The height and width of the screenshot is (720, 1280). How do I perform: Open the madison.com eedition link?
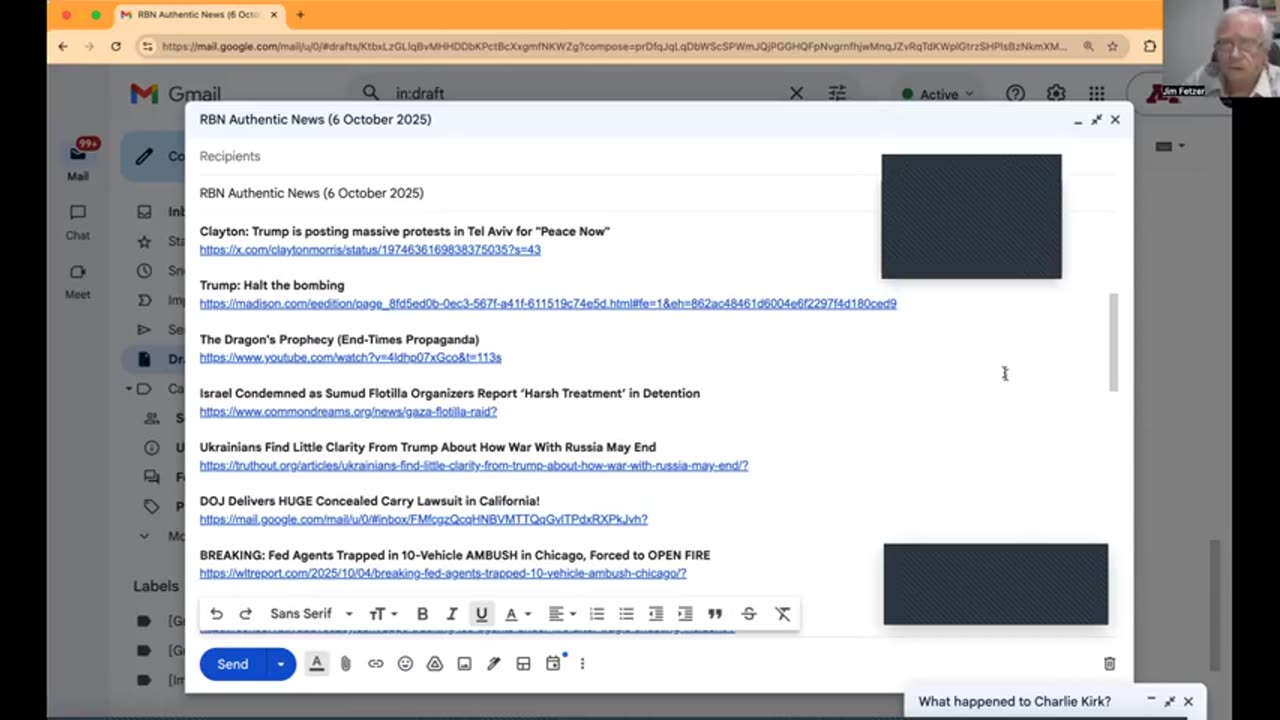(x=548, y=304)
